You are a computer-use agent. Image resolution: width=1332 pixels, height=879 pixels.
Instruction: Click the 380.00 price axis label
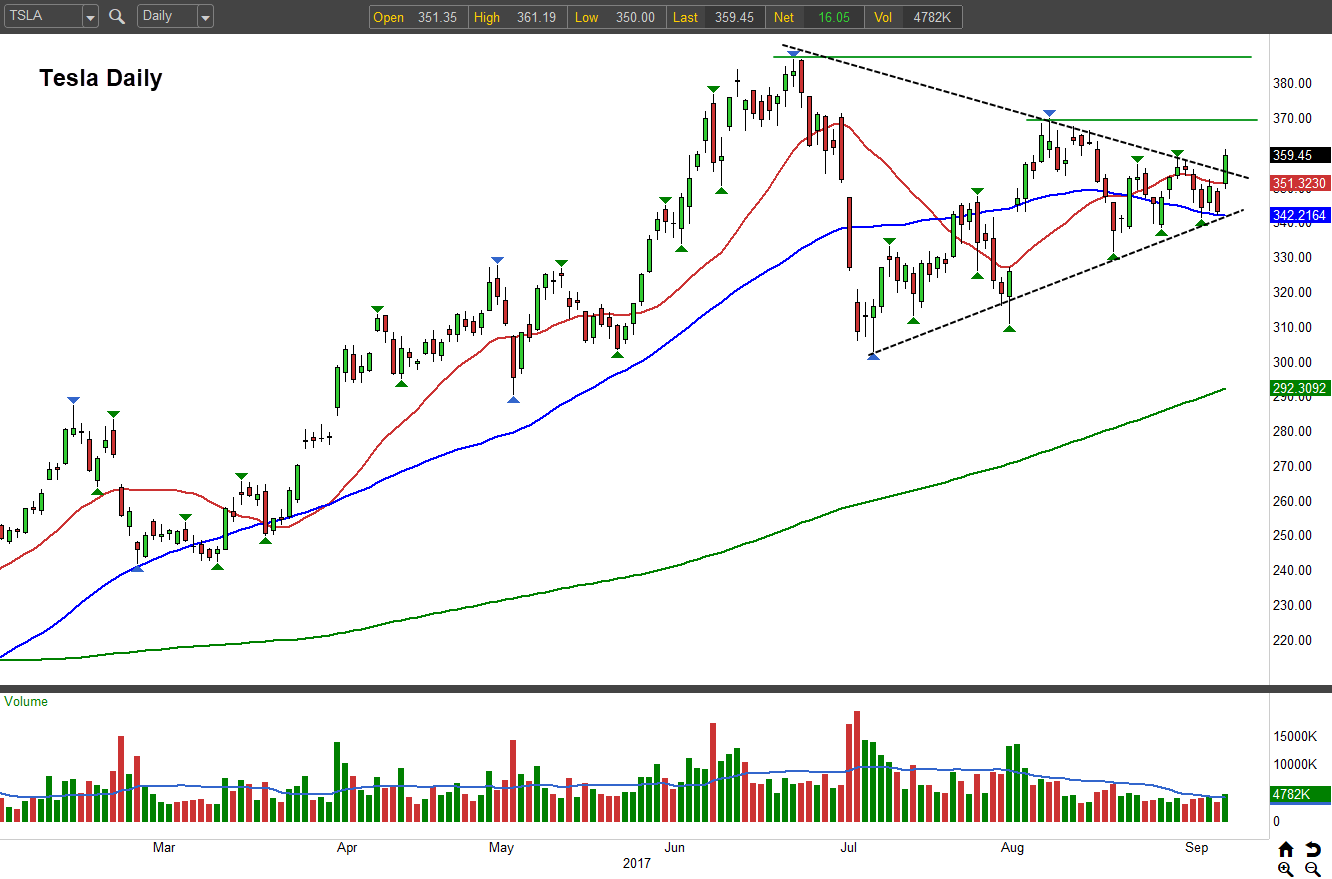1291,84
